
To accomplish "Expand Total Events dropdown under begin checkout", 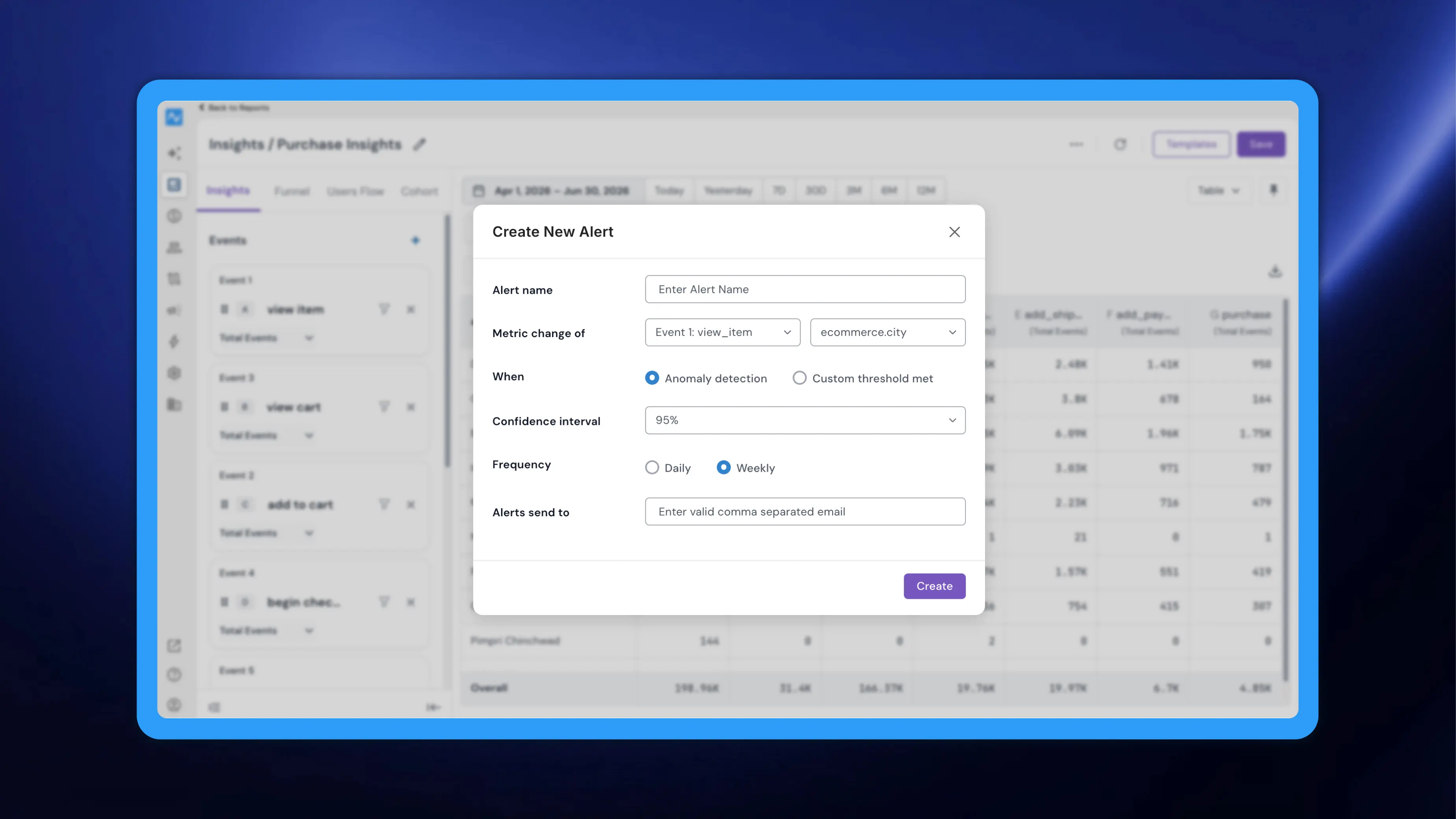I will click(266, 630).
